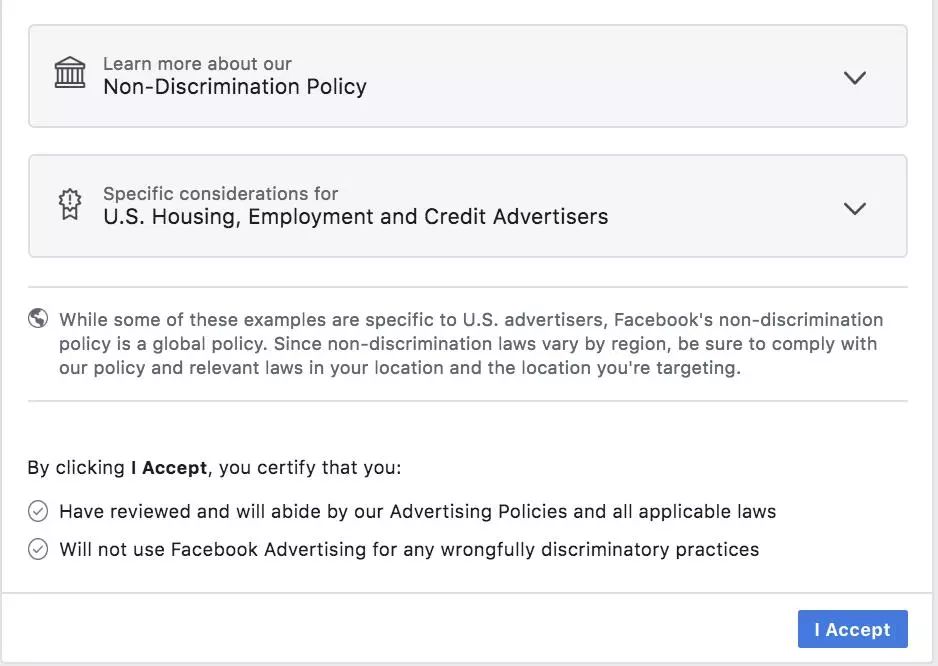
Task: Expand the Non-Discrimination Policy chevron
Action: click(x=854, y=77)
